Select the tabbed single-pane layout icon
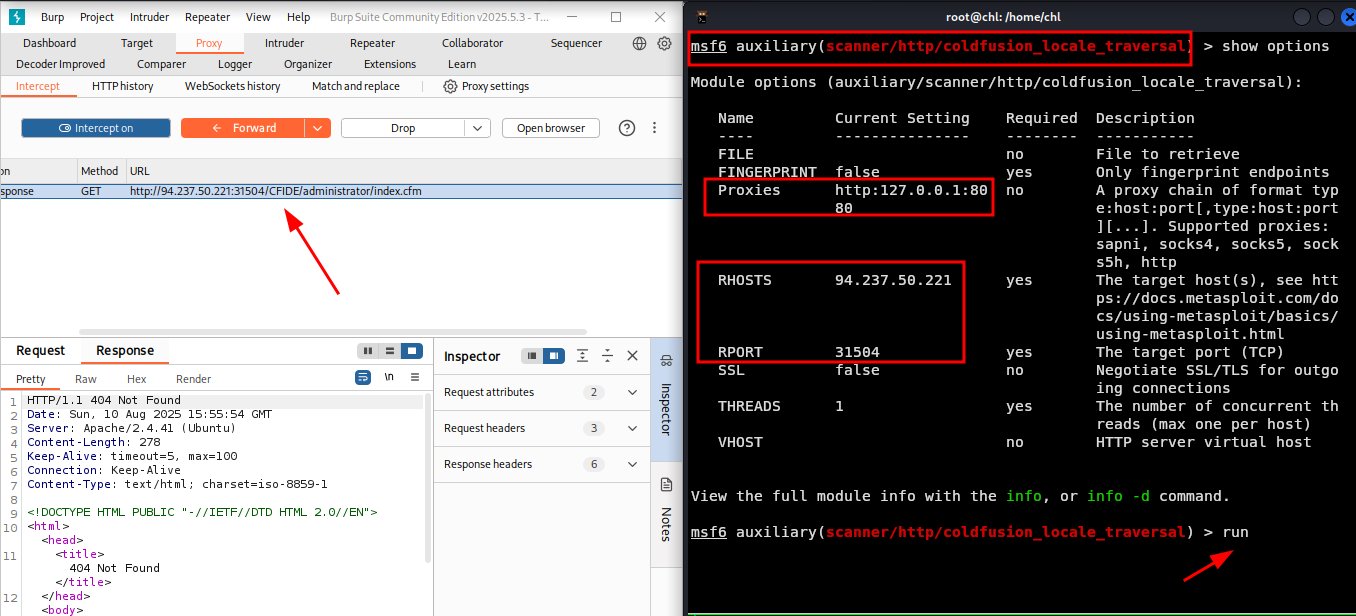This screenshot has height=616, width=1356. (x=411, y=351)
